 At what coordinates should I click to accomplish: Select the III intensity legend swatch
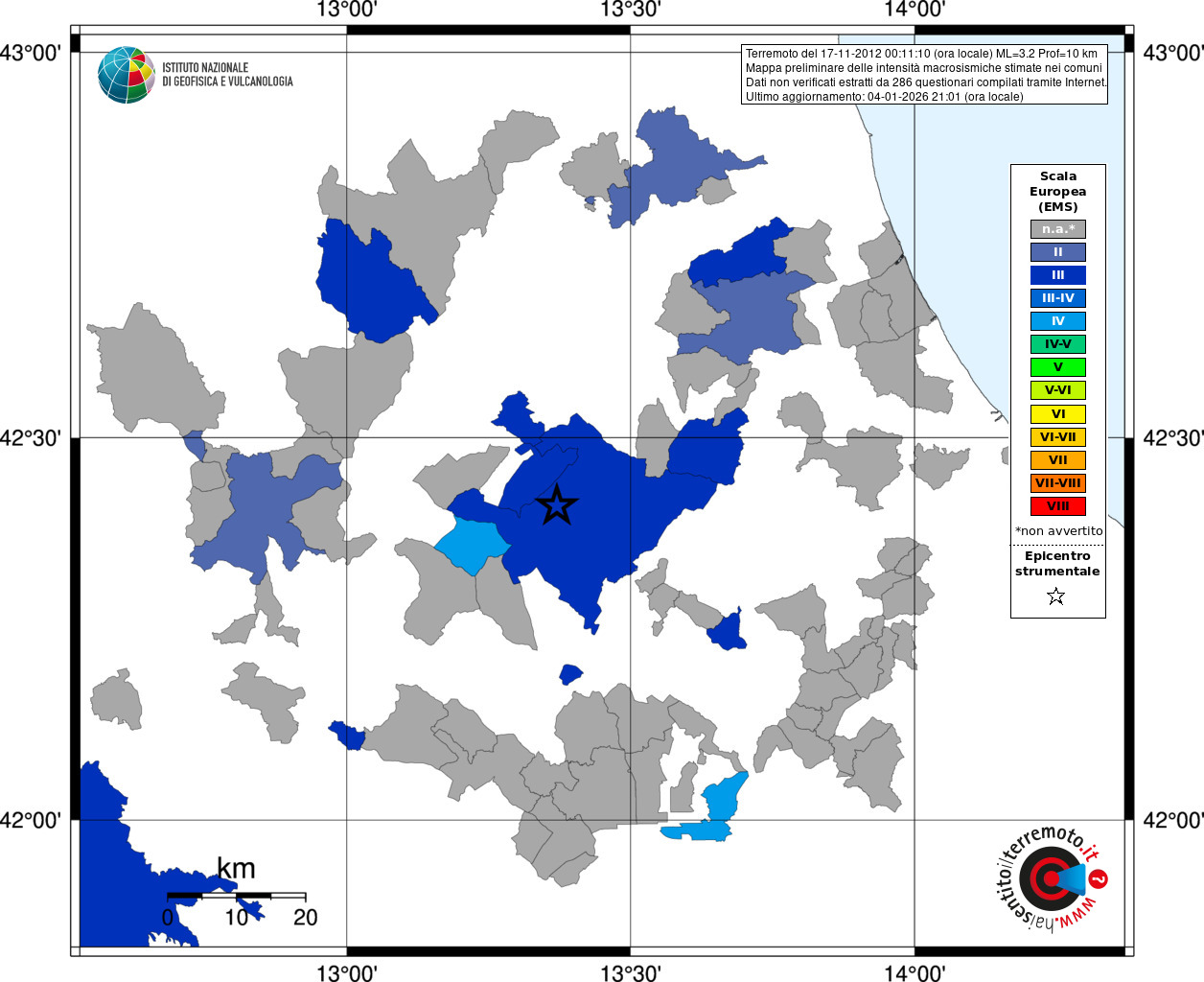pos(1058,275)
